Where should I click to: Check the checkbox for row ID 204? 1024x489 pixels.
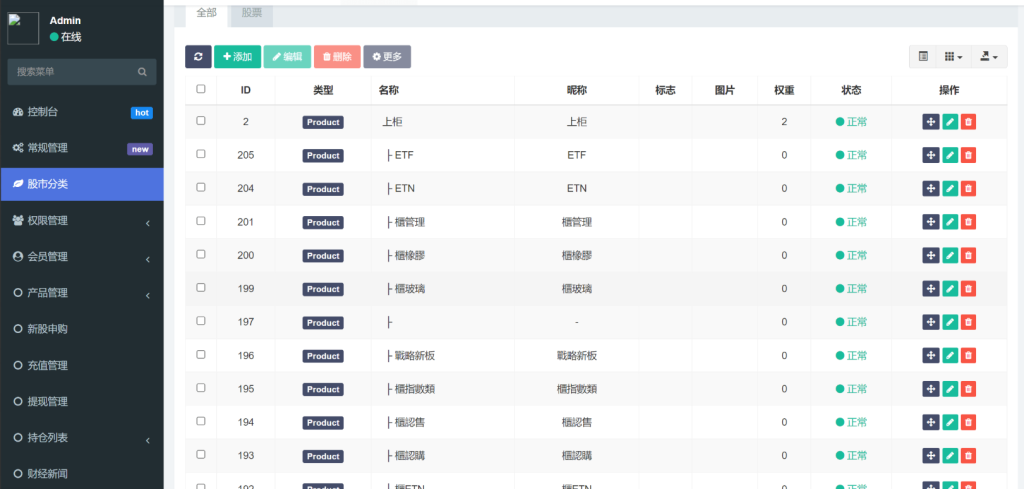click(x=200, y=187)
